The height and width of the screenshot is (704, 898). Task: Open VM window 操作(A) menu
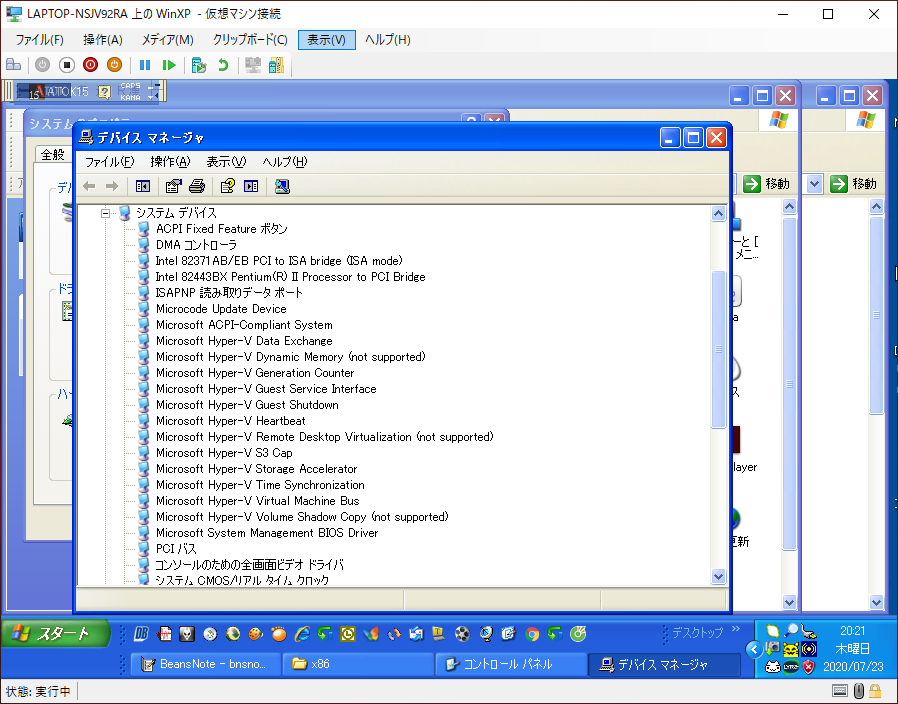103,40
